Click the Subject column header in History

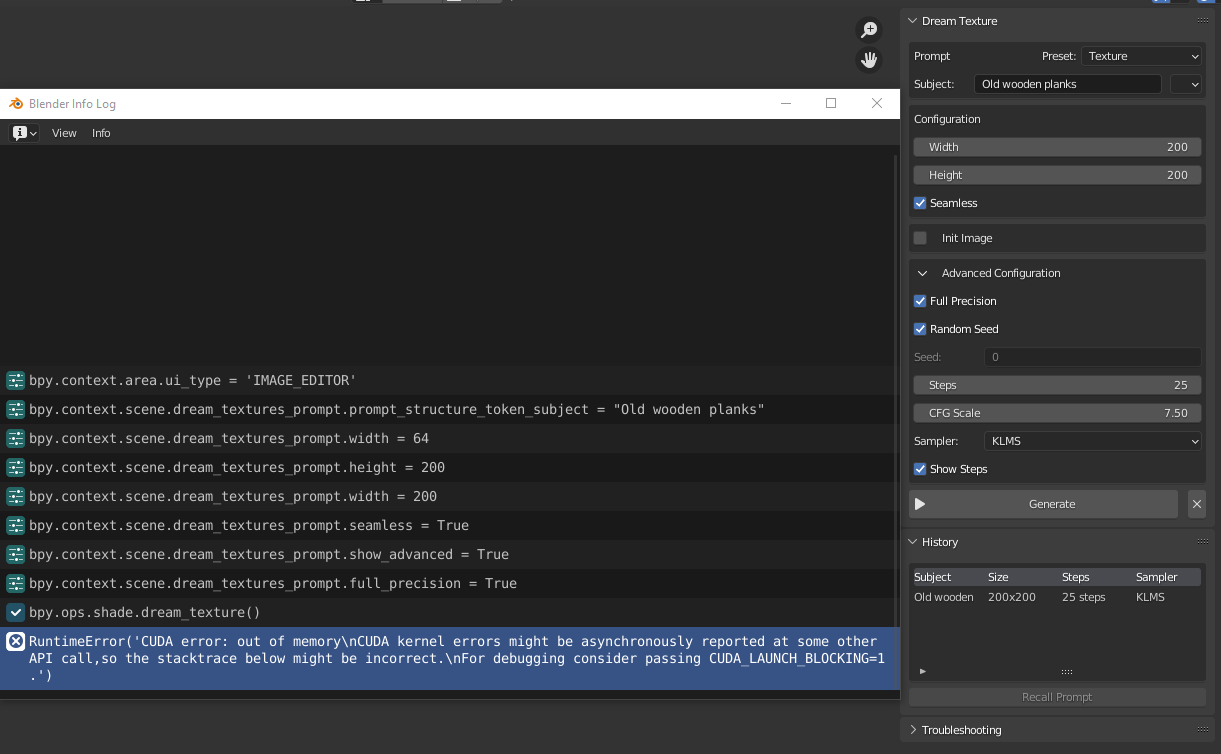[x=933, y=577]
